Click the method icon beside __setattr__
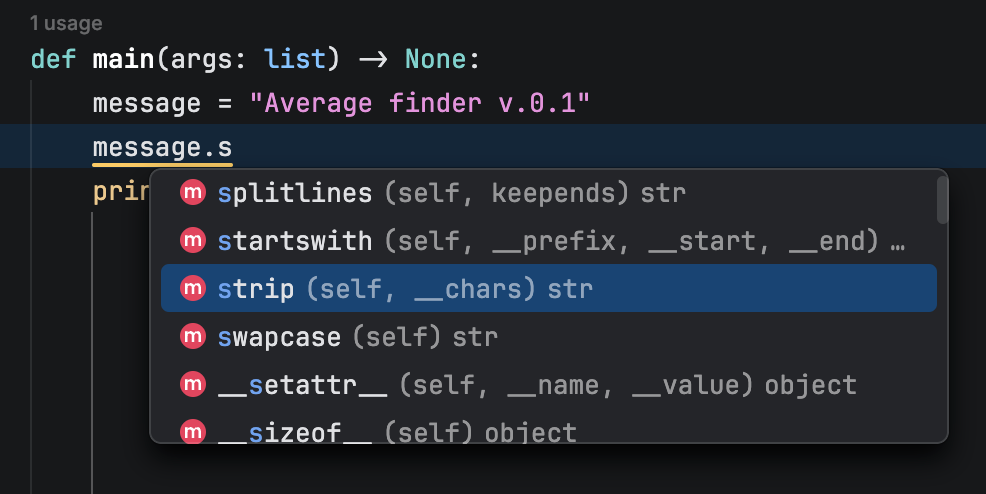Image resolution: width=986 pixels, height=494 pixels. click(191, 385)
